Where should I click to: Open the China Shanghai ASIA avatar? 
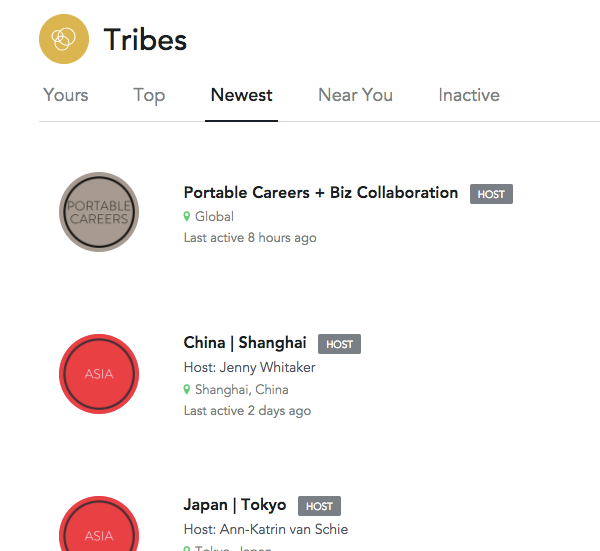(99, 374)
